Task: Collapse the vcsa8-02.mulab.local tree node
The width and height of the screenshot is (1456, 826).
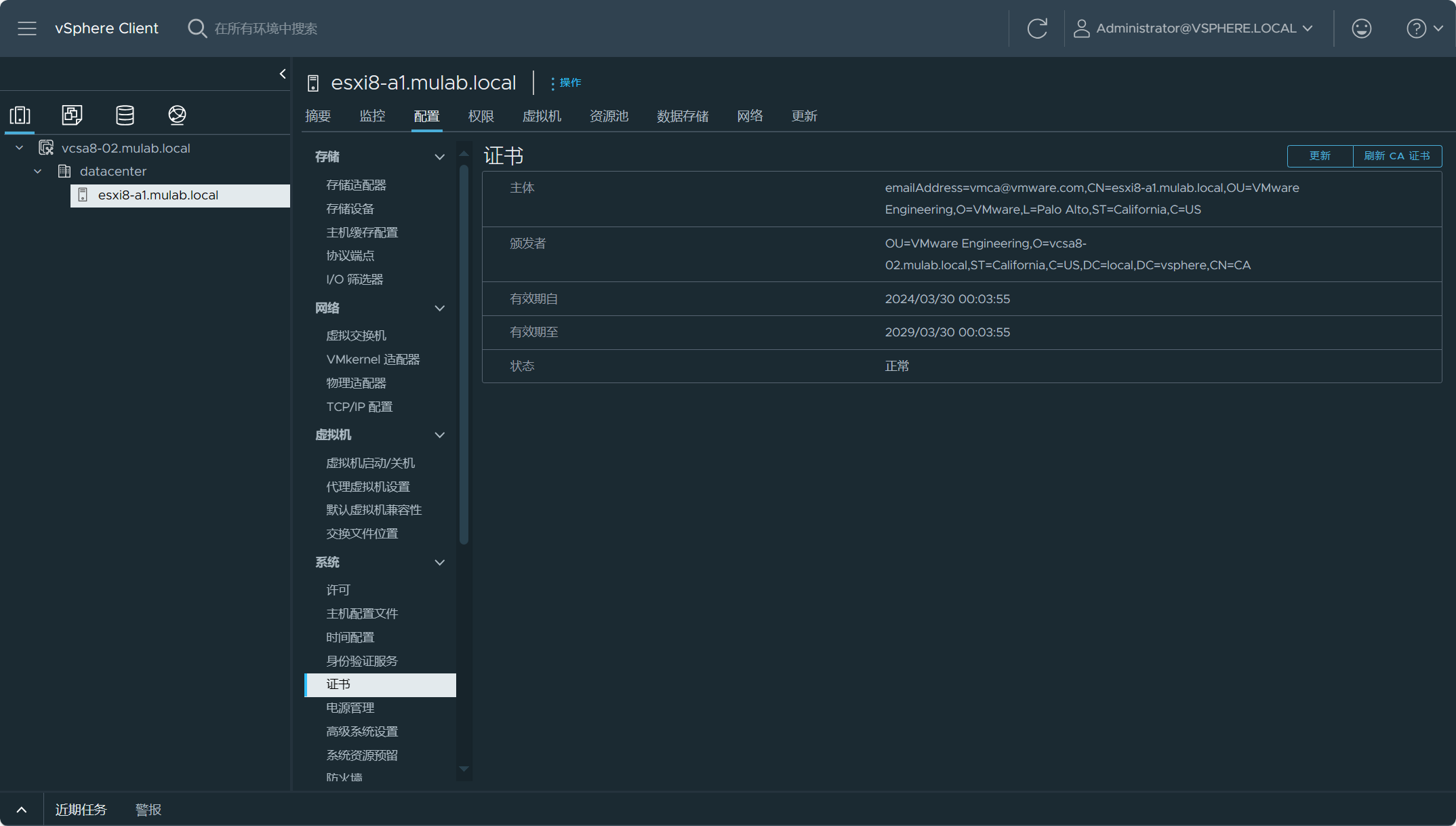Action: 20,148
